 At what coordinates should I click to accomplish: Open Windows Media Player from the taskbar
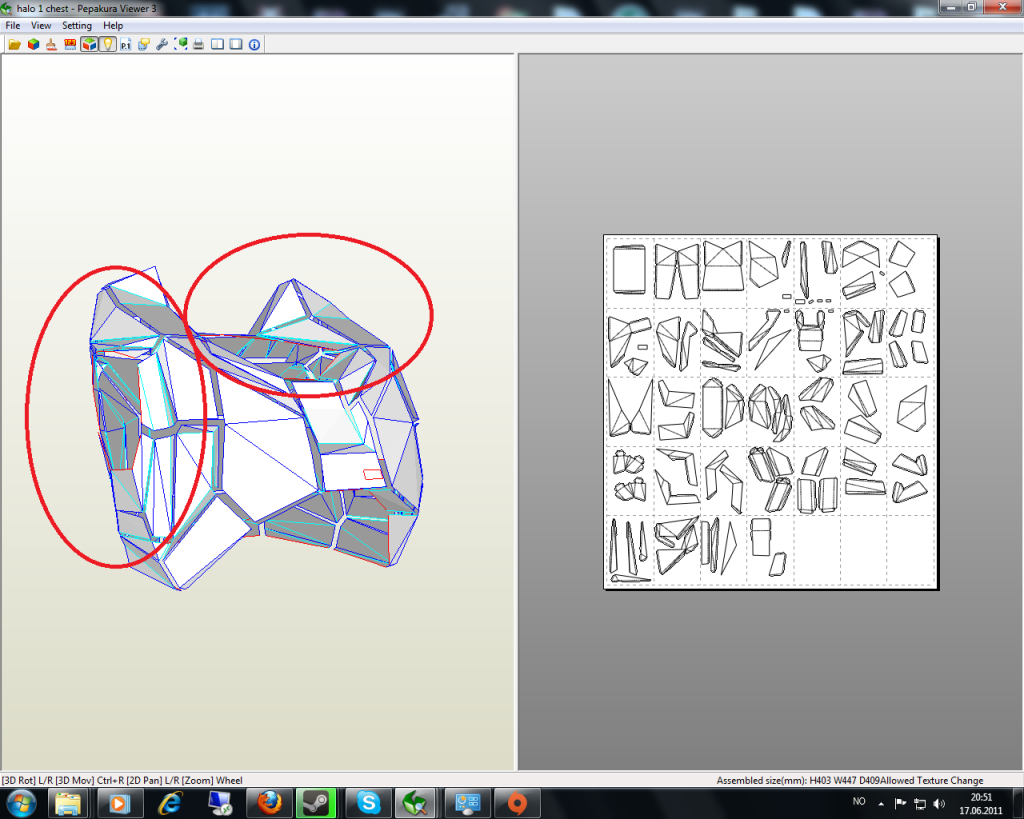pos(119,803)
